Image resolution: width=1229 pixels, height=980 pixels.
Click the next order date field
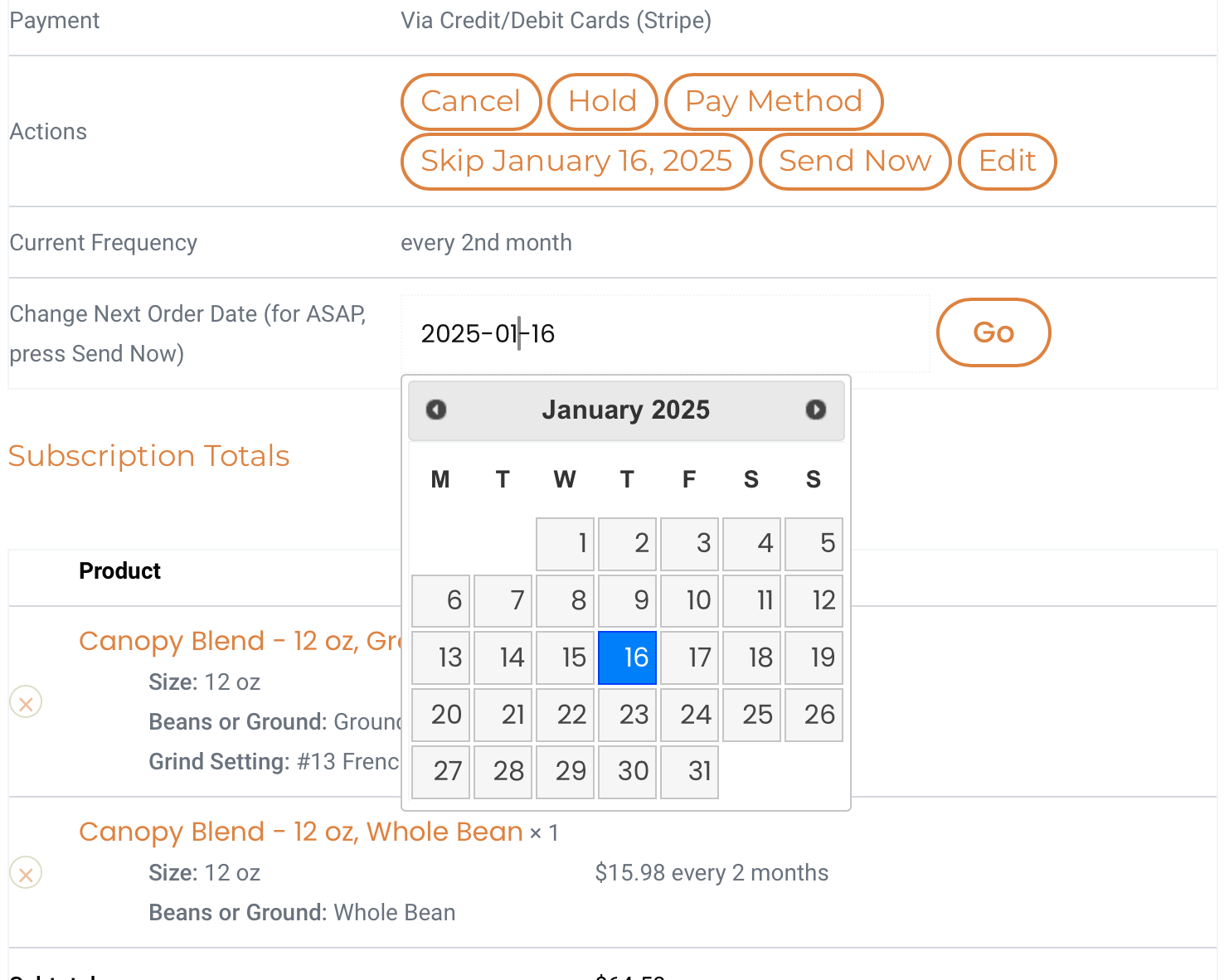[663, 334]
